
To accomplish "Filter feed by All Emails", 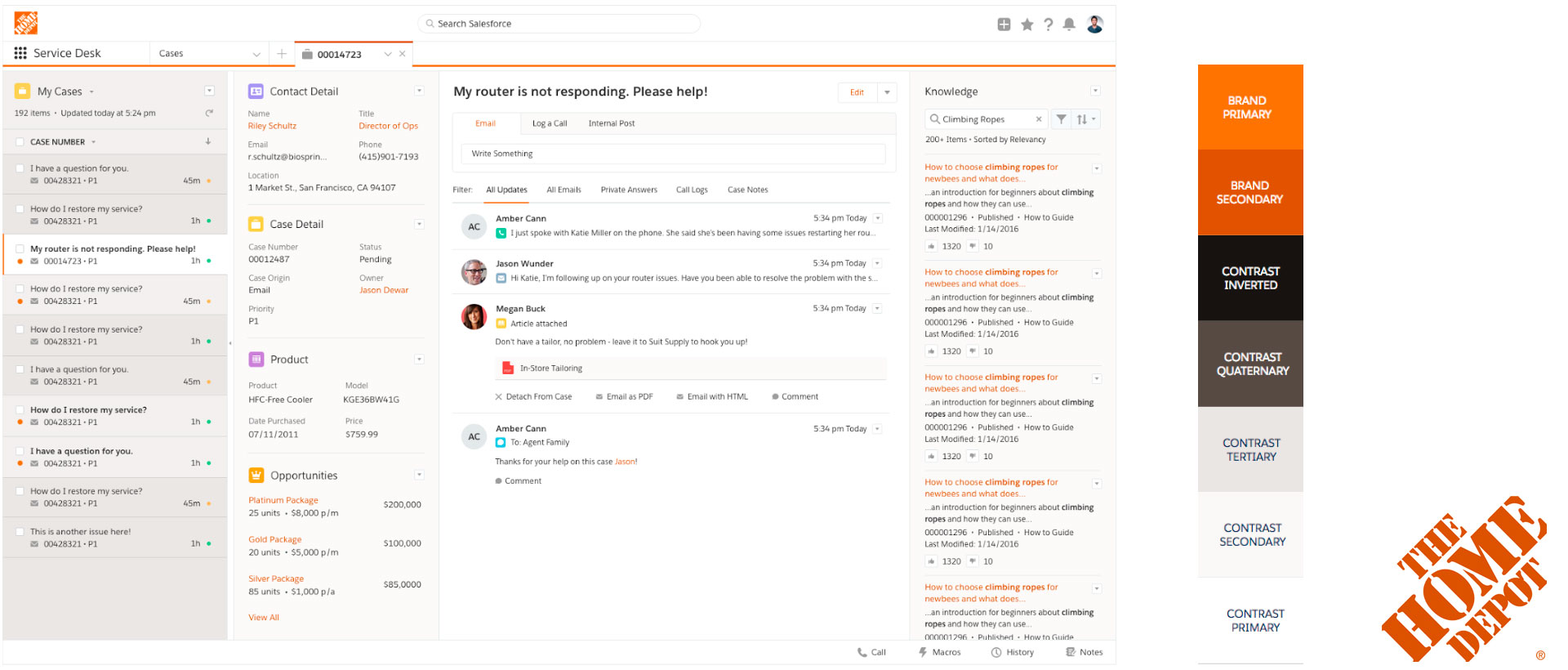I will pyautogui.click(x=564, y=190).
